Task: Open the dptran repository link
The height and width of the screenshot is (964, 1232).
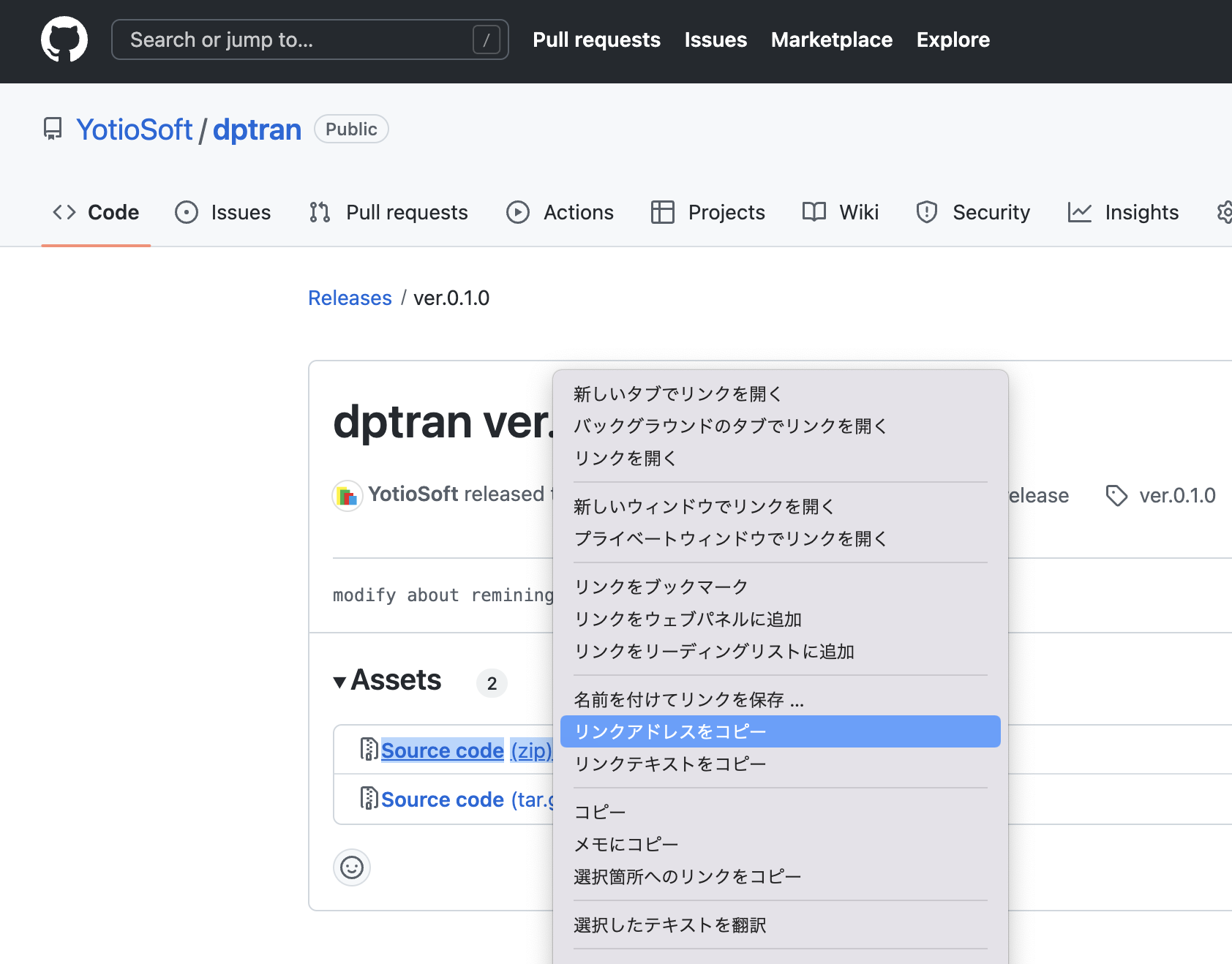Action: (257, 129)
